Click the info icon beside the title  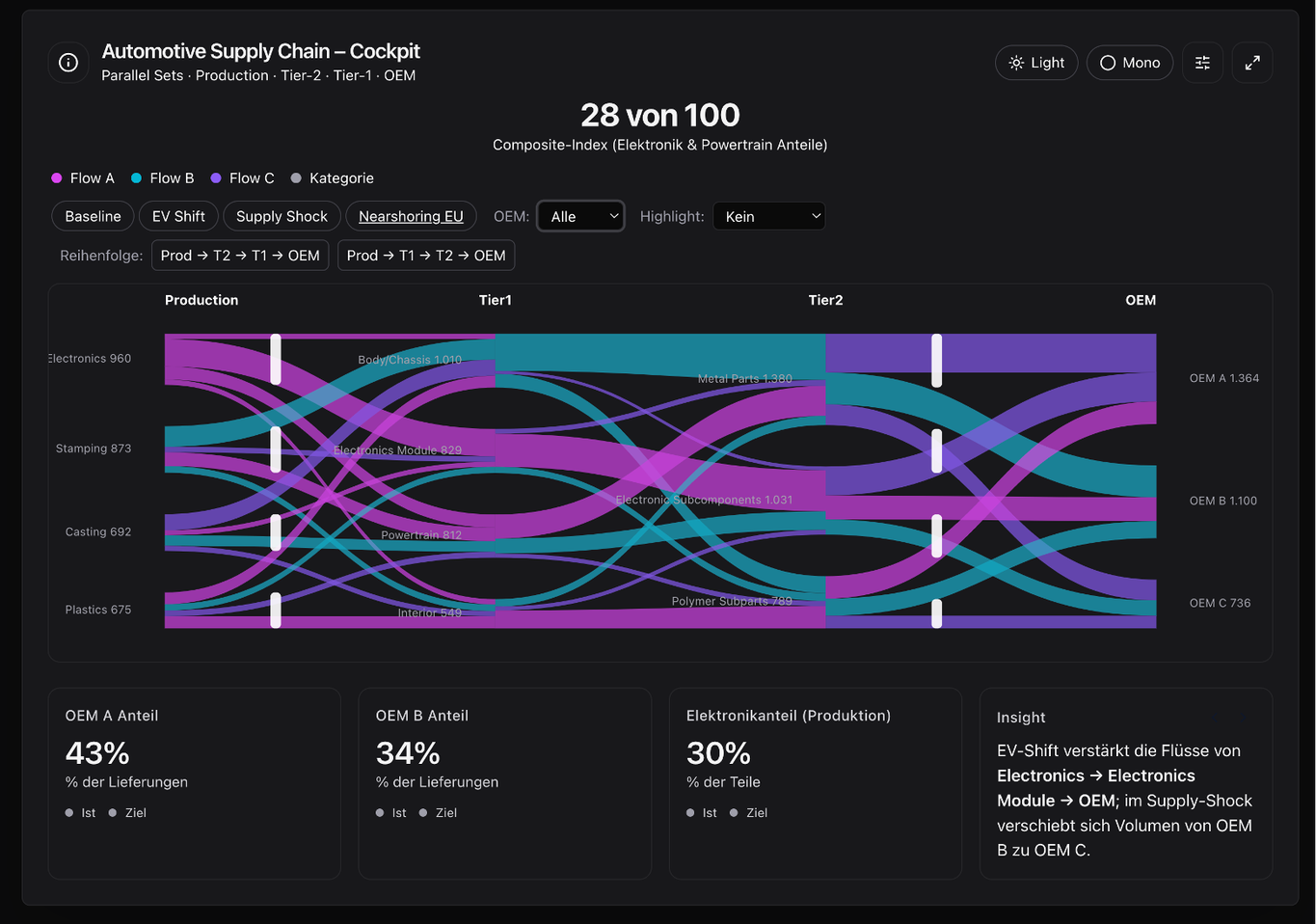pos(68,63)
